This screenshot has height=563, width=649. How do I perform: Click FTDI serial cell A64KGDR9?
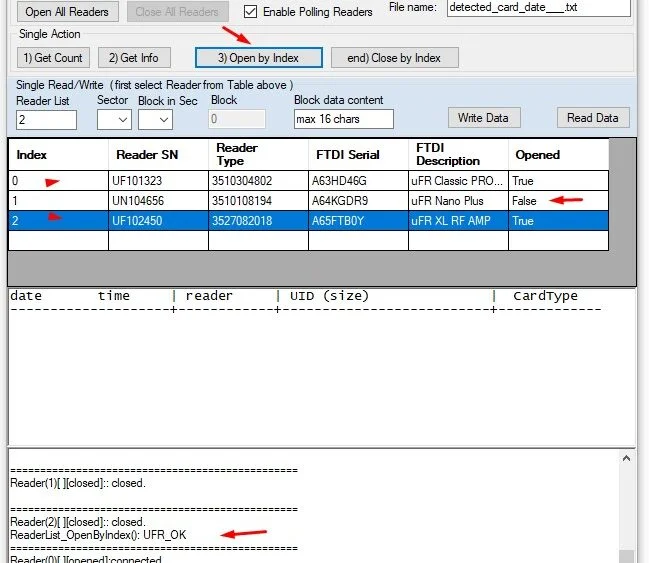tap(358, 201)
